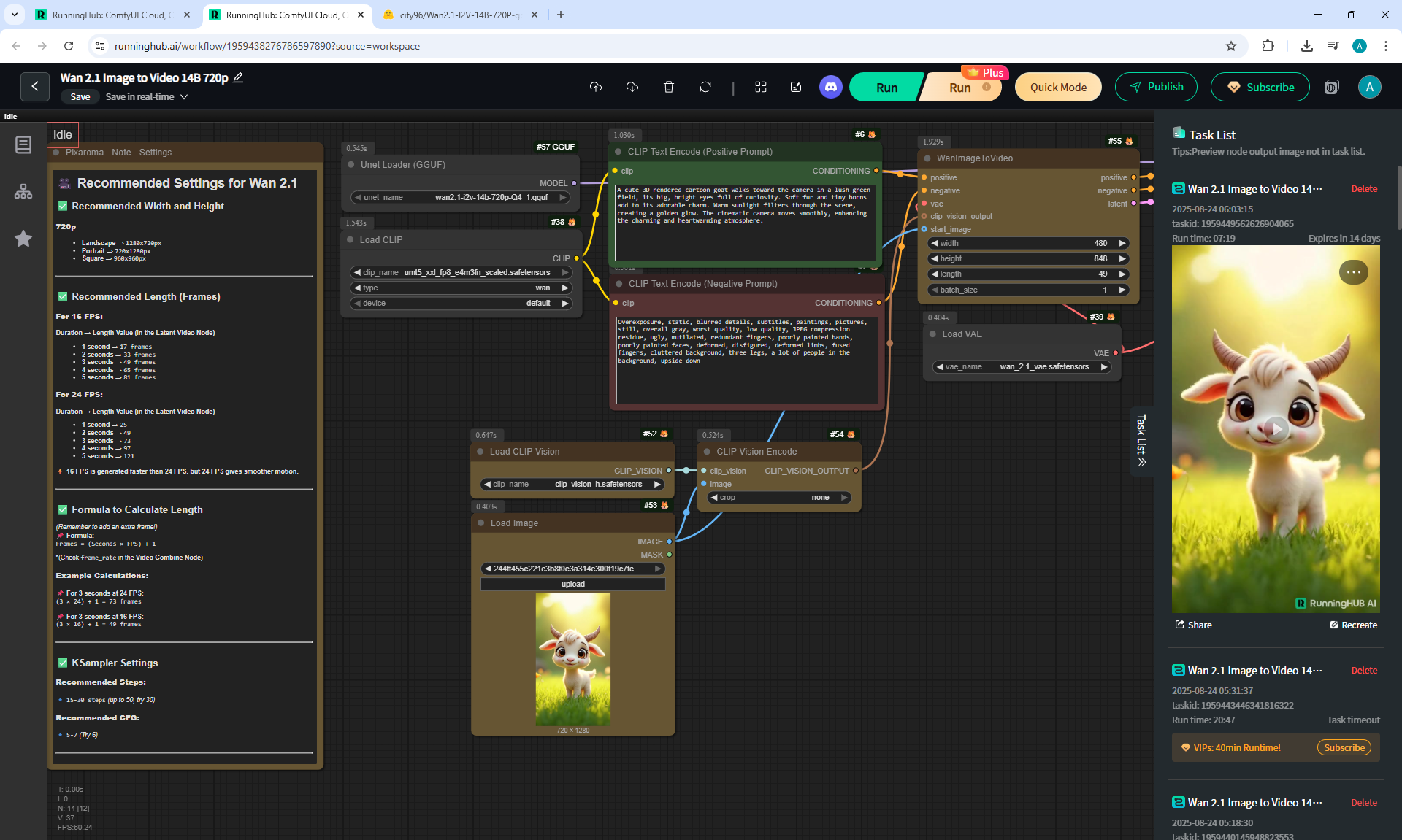This screenshot has height=840, width=1402.
Task: Open the vae_name selector in Load VAE
Action: coord(1022,366)
